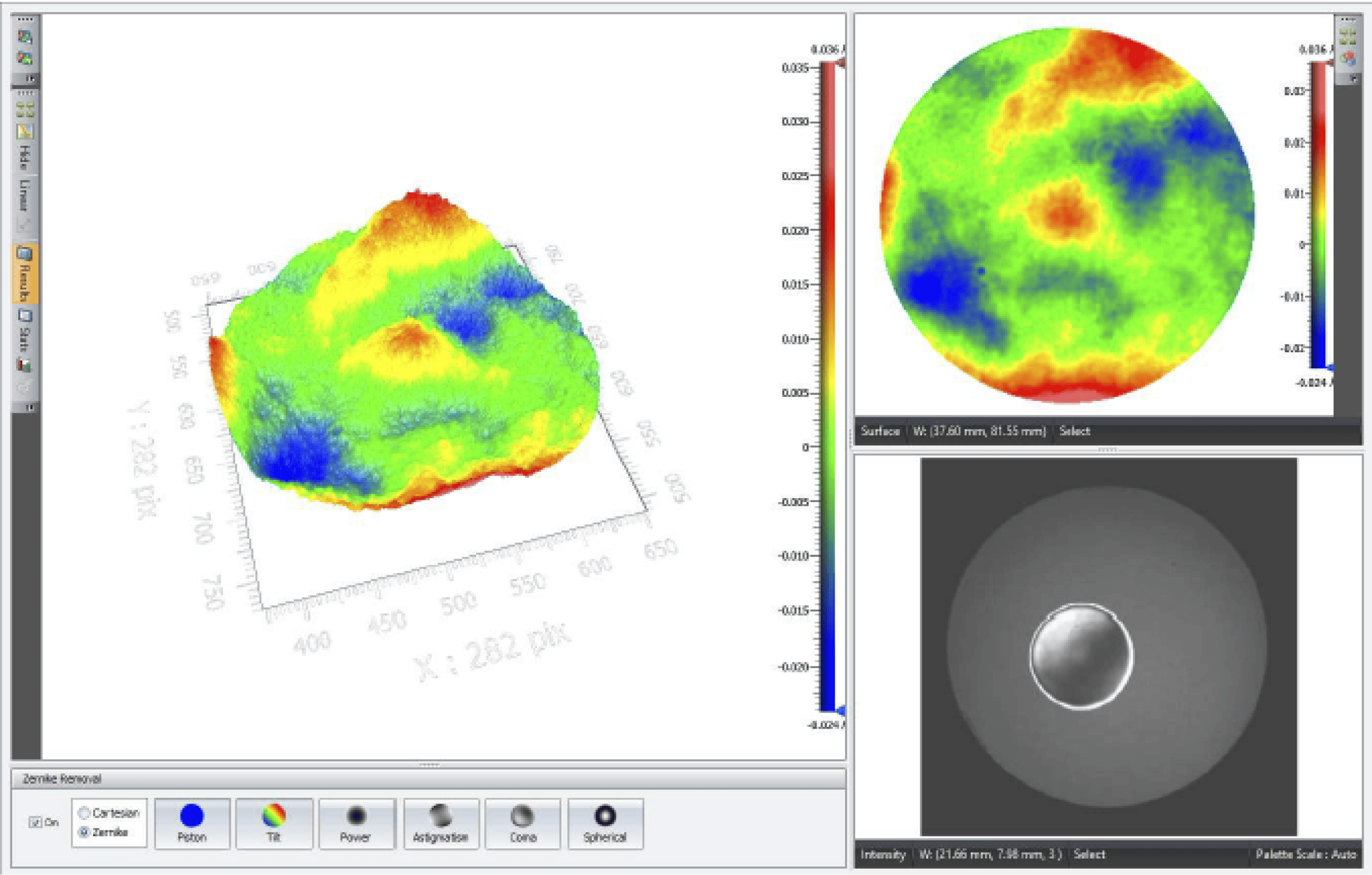Screen dimensions: 1372x875
Task: Select the Cartesian radio option
Action: [85, 813]
